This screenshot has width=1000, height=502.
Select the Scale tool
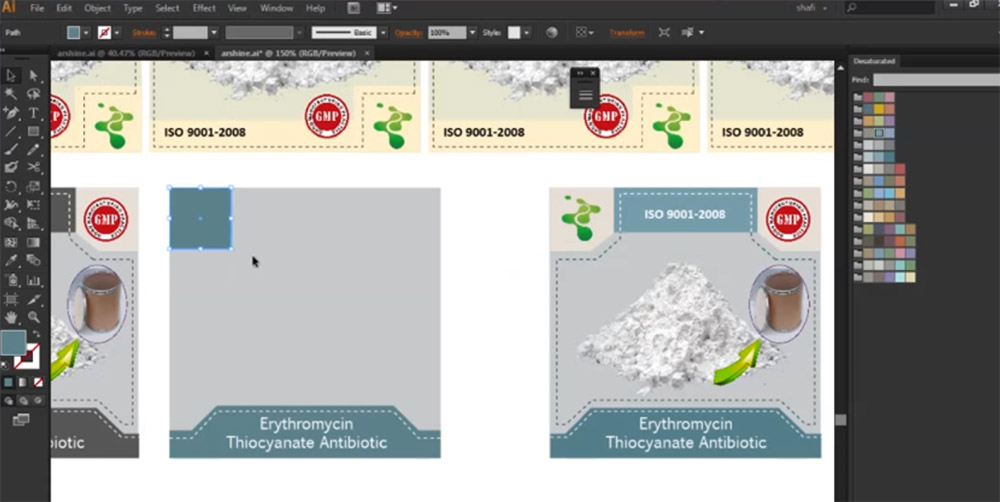tap(33, 186)
